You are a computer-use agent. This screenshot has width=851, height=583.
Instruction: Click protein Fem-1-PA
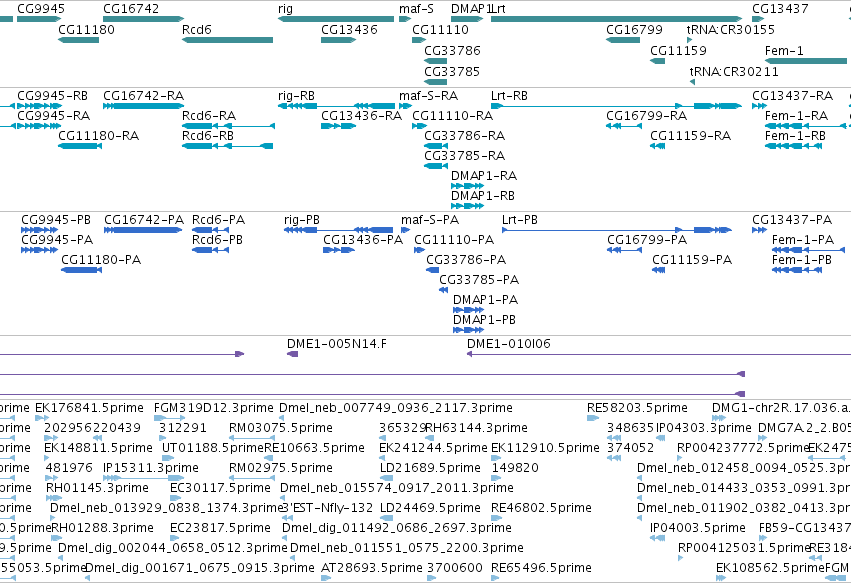pyautogui.click(x=803, y=240)
